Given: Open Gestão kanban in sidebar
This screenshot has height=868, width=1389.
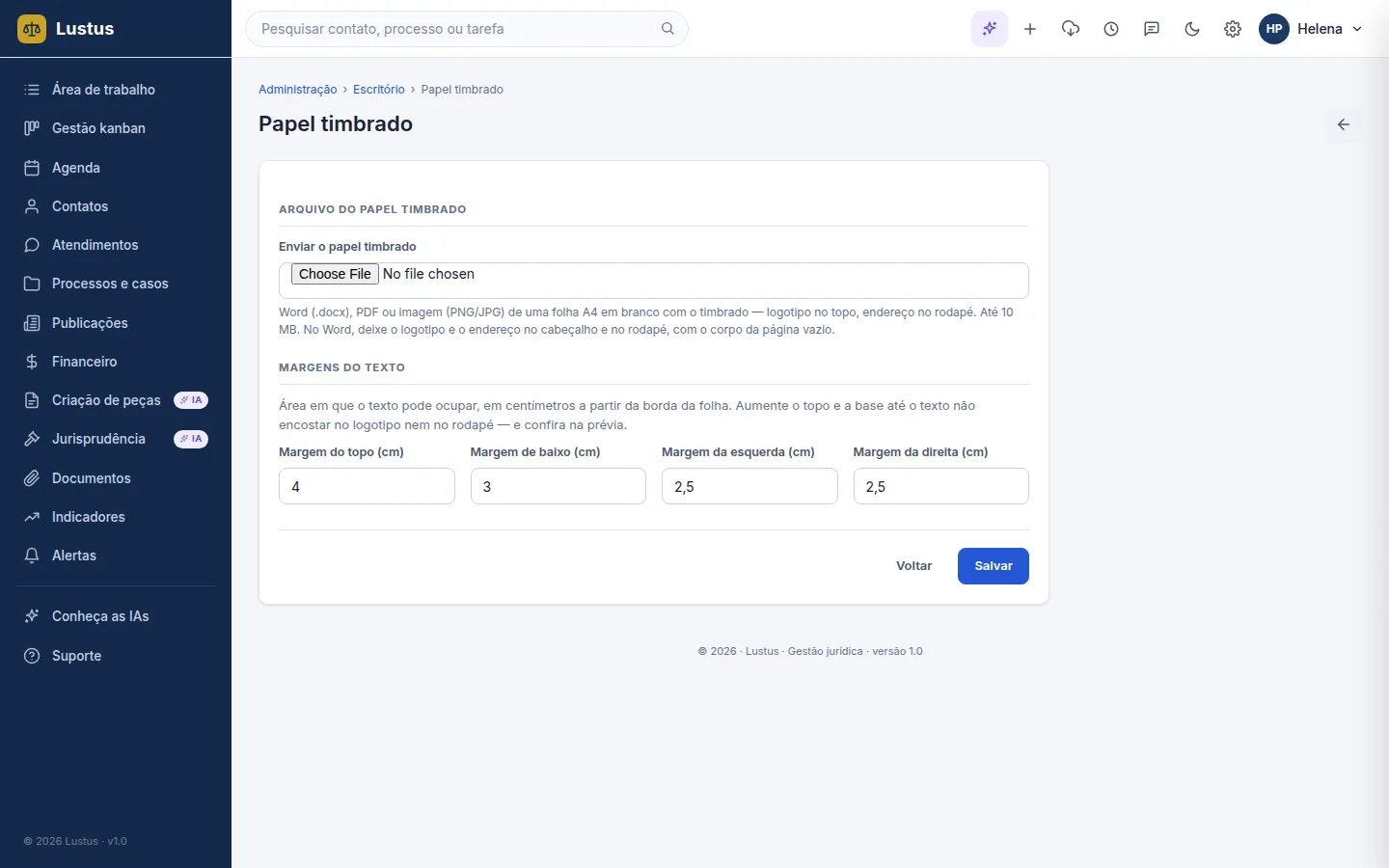Looking at the screenshot, I should (x=116, y=128).
